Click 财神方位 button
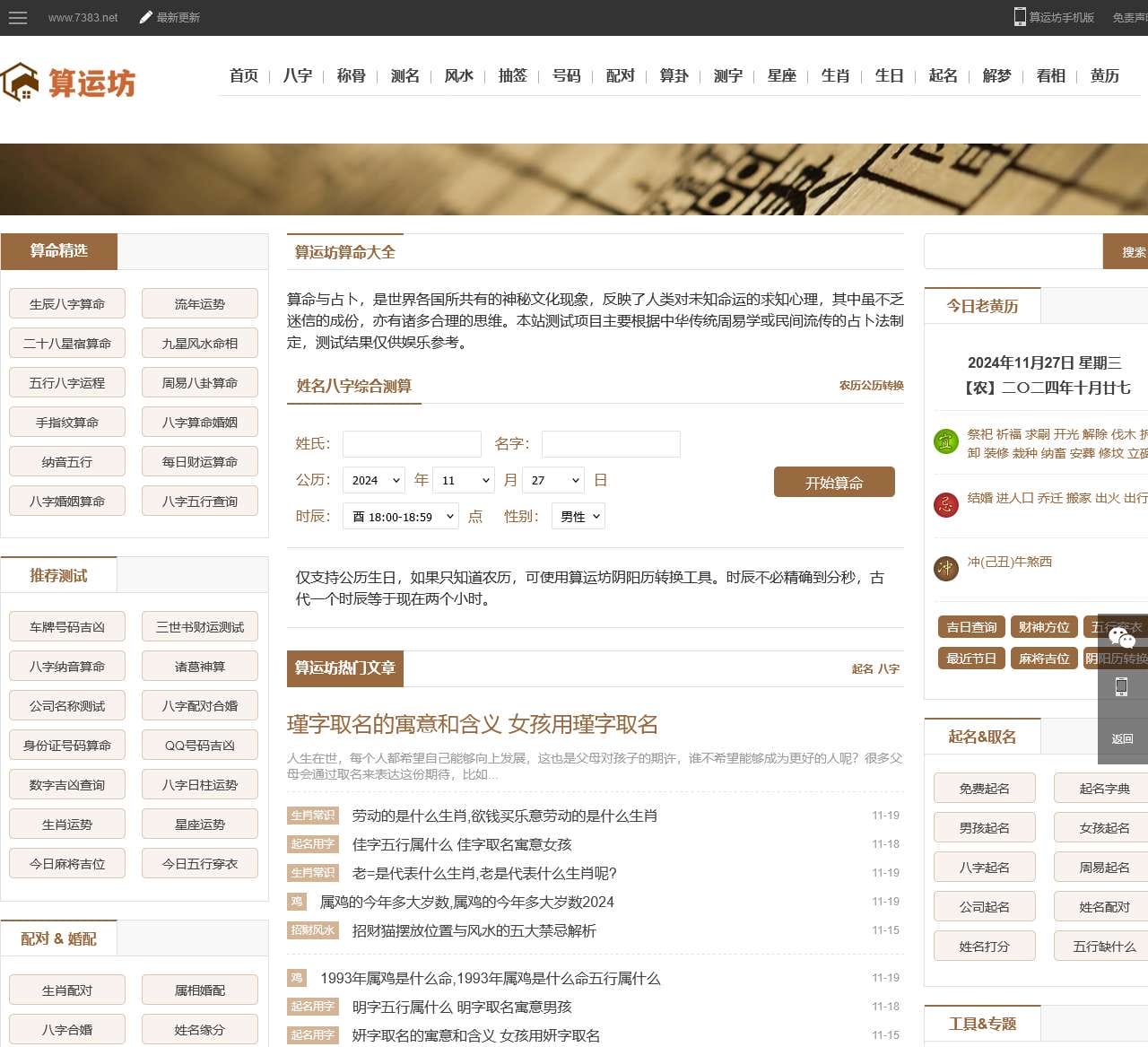 pos(1044,627)
